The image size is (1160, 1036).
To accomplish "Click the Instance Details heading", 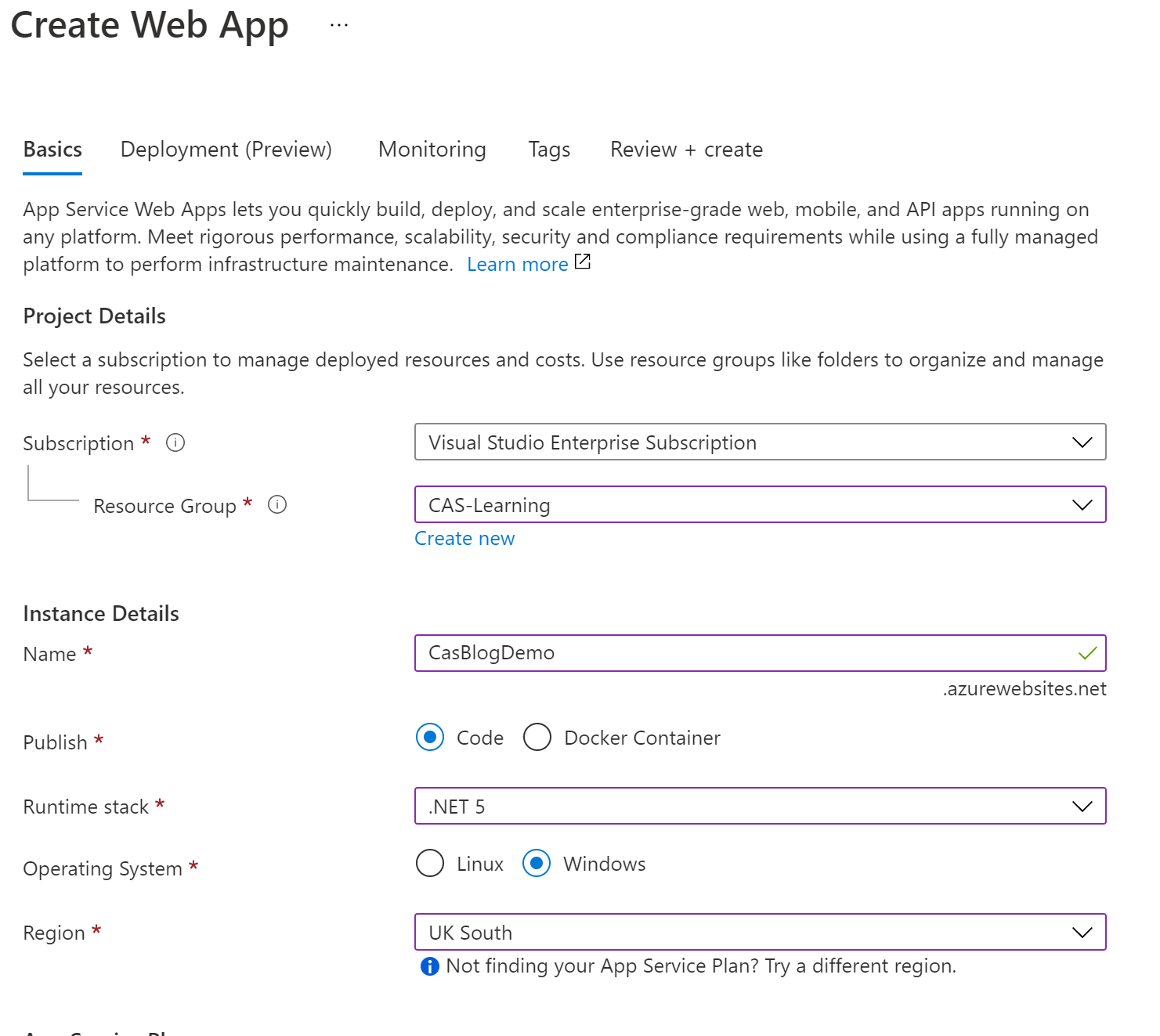I will click(x=101, y=614).
